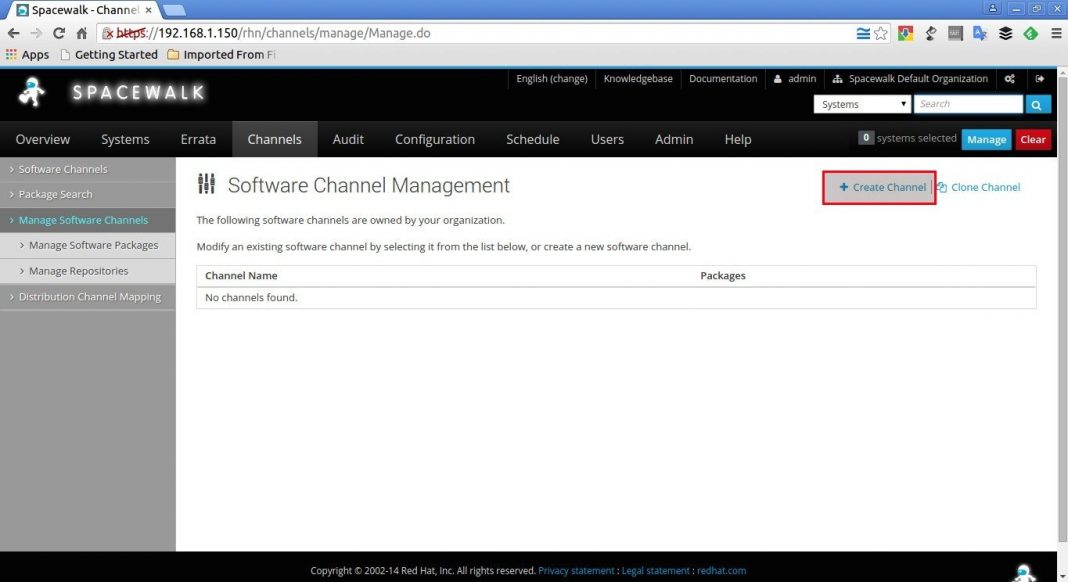Image resolution: width=1068 pixels, height=582 pixels.
Task: Switch to the Systems tab
Action: pyautogui.click(x=124, y=139)
